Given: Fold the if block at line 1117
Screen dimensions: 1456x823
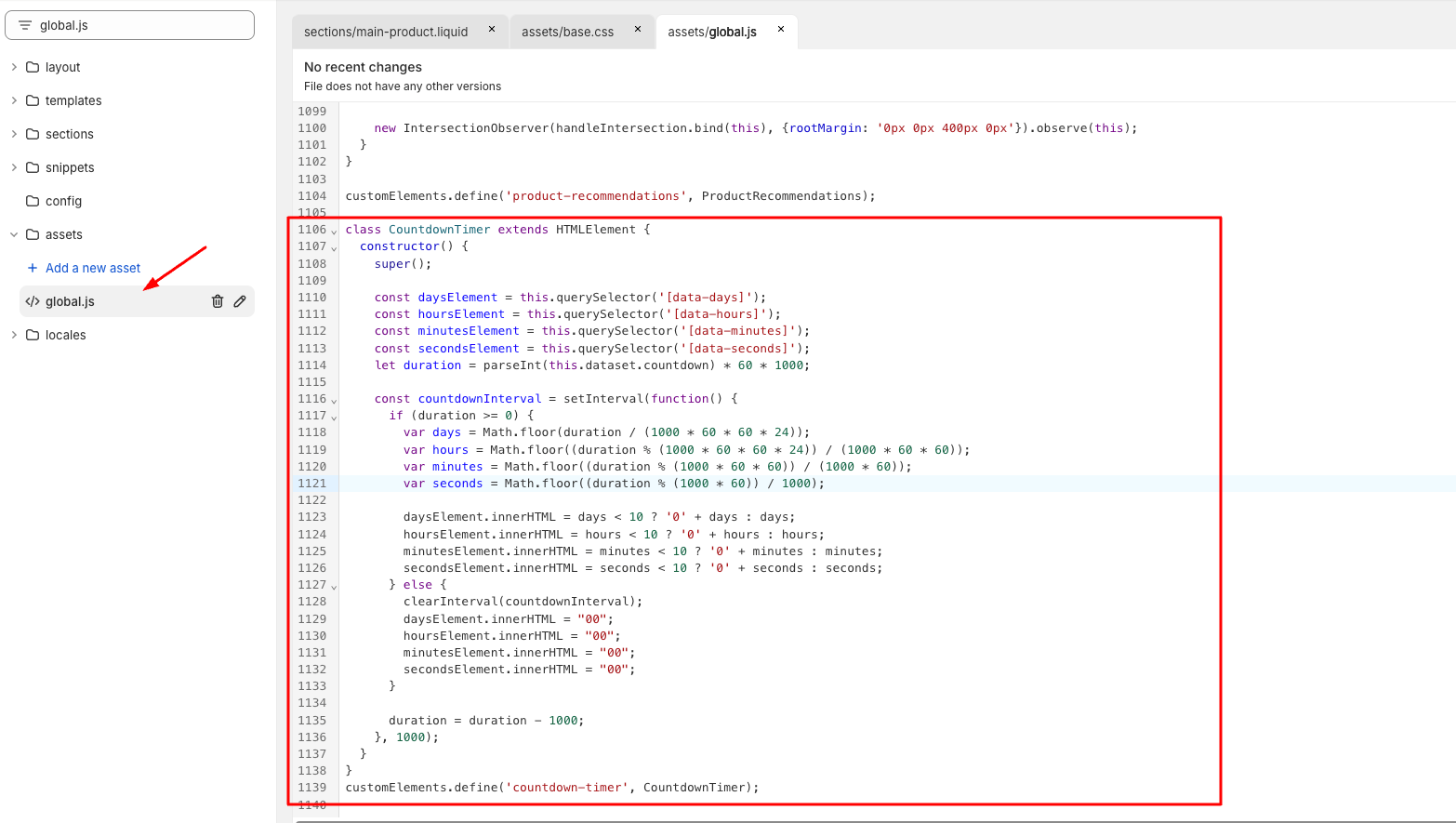Looking at the screenshot, I should point(334,417).
